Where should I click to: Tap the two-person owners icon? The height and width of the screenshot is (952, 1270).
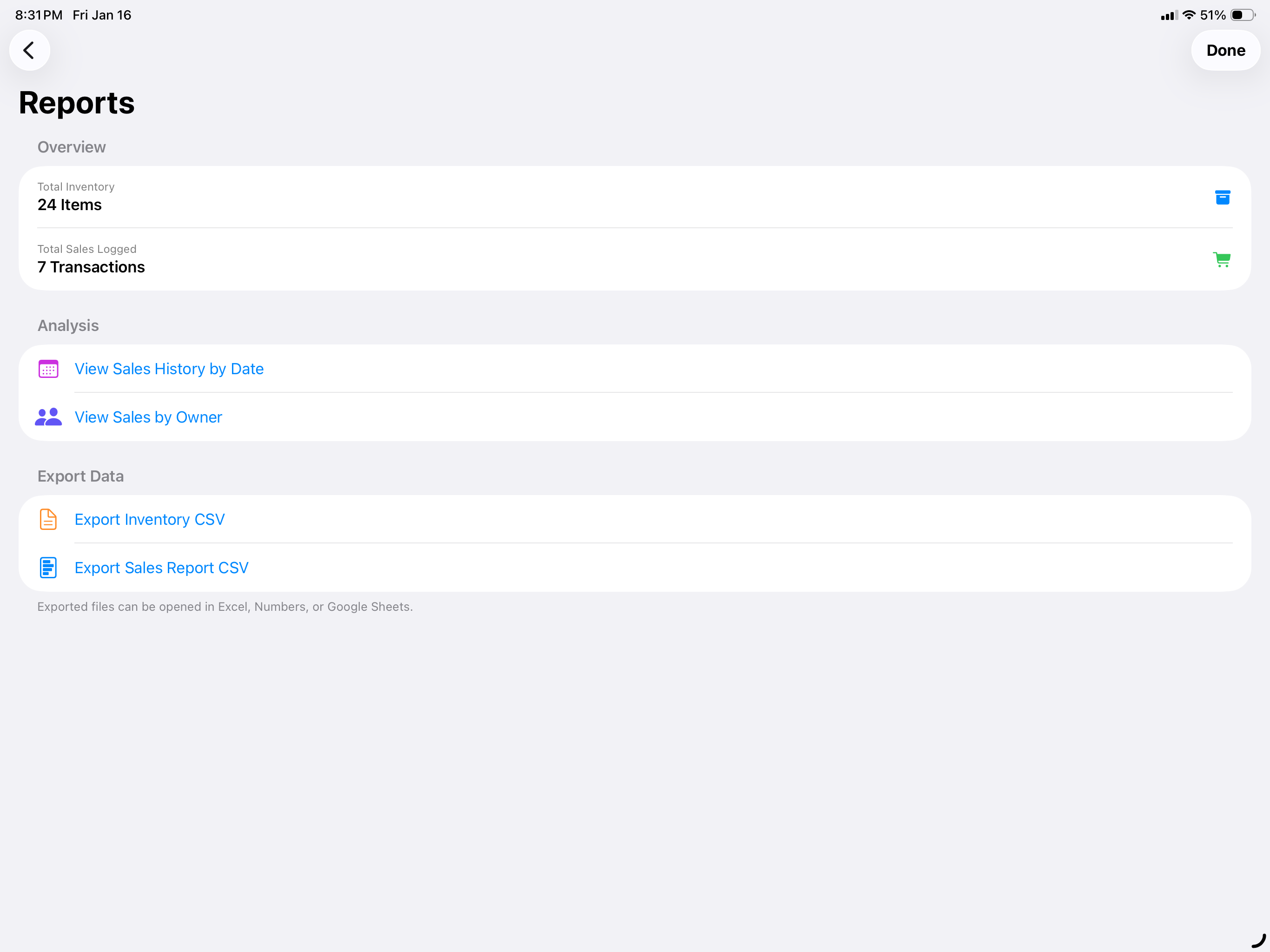(48, 417)
